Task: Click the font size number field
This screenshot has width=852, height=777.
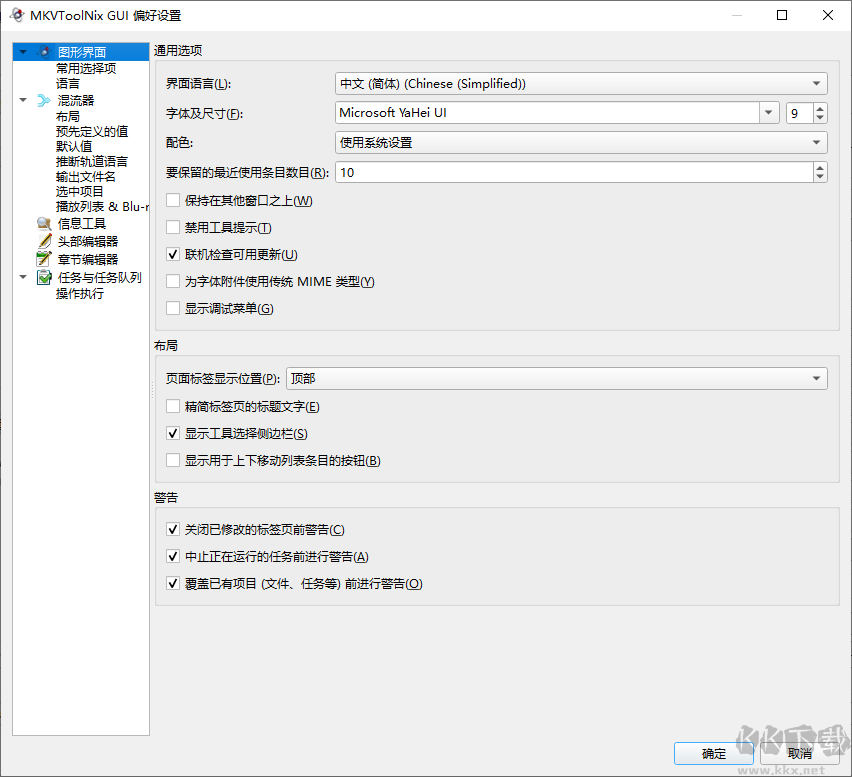Action: pos(799,113)
